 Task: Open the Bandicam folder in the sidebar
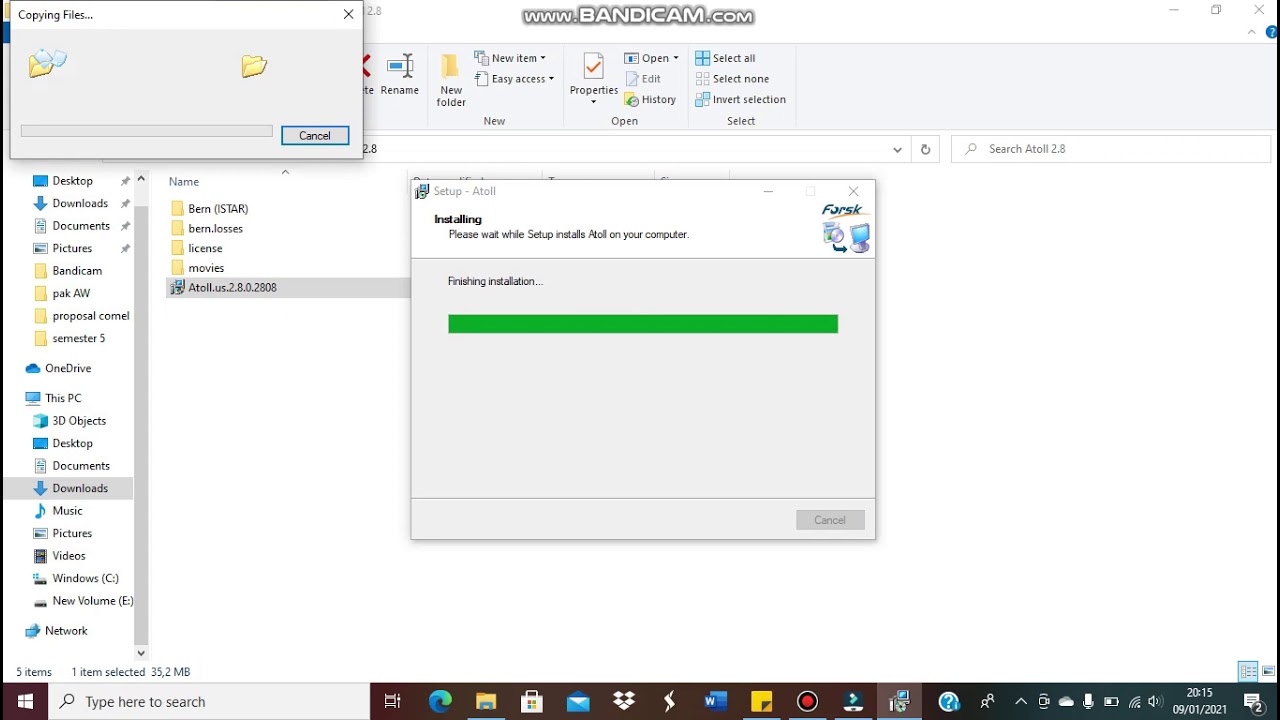(x=77, y=271)
